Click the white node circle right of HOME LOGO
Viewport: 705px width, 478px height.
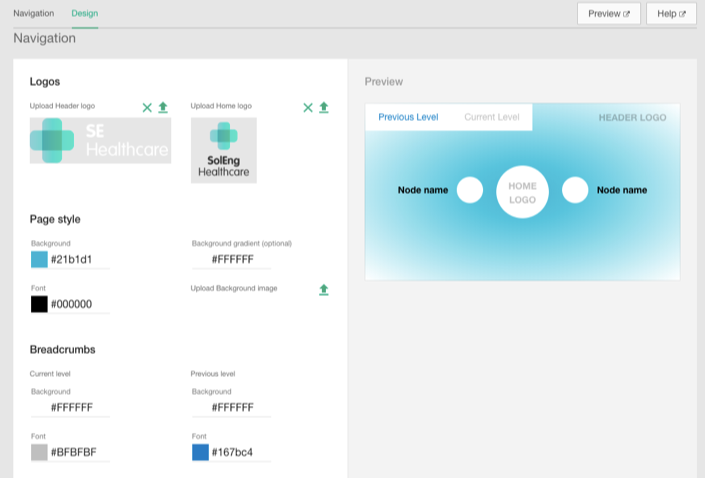(575, 190)
